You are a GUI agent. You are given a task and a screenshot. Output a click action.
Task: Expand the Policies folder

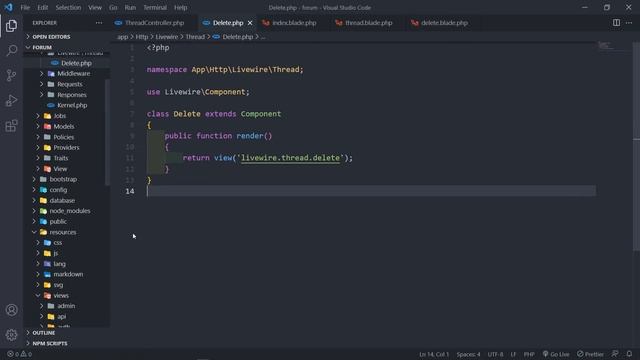[64, 137]
